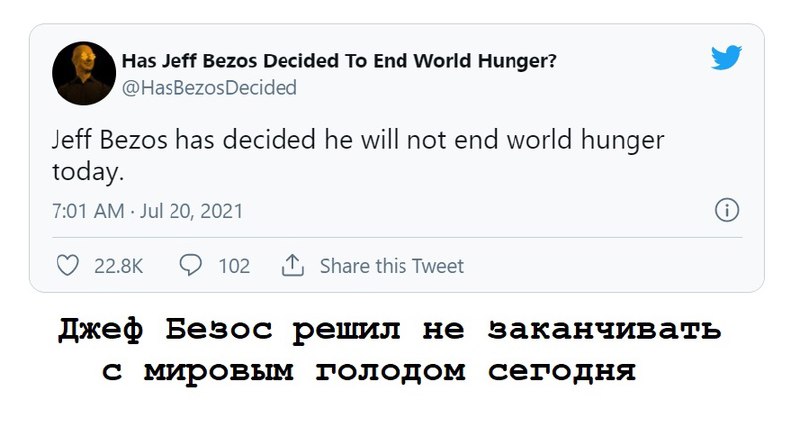
Task: Click the @HasBezosDecided handle
Action: coord(209,88)
